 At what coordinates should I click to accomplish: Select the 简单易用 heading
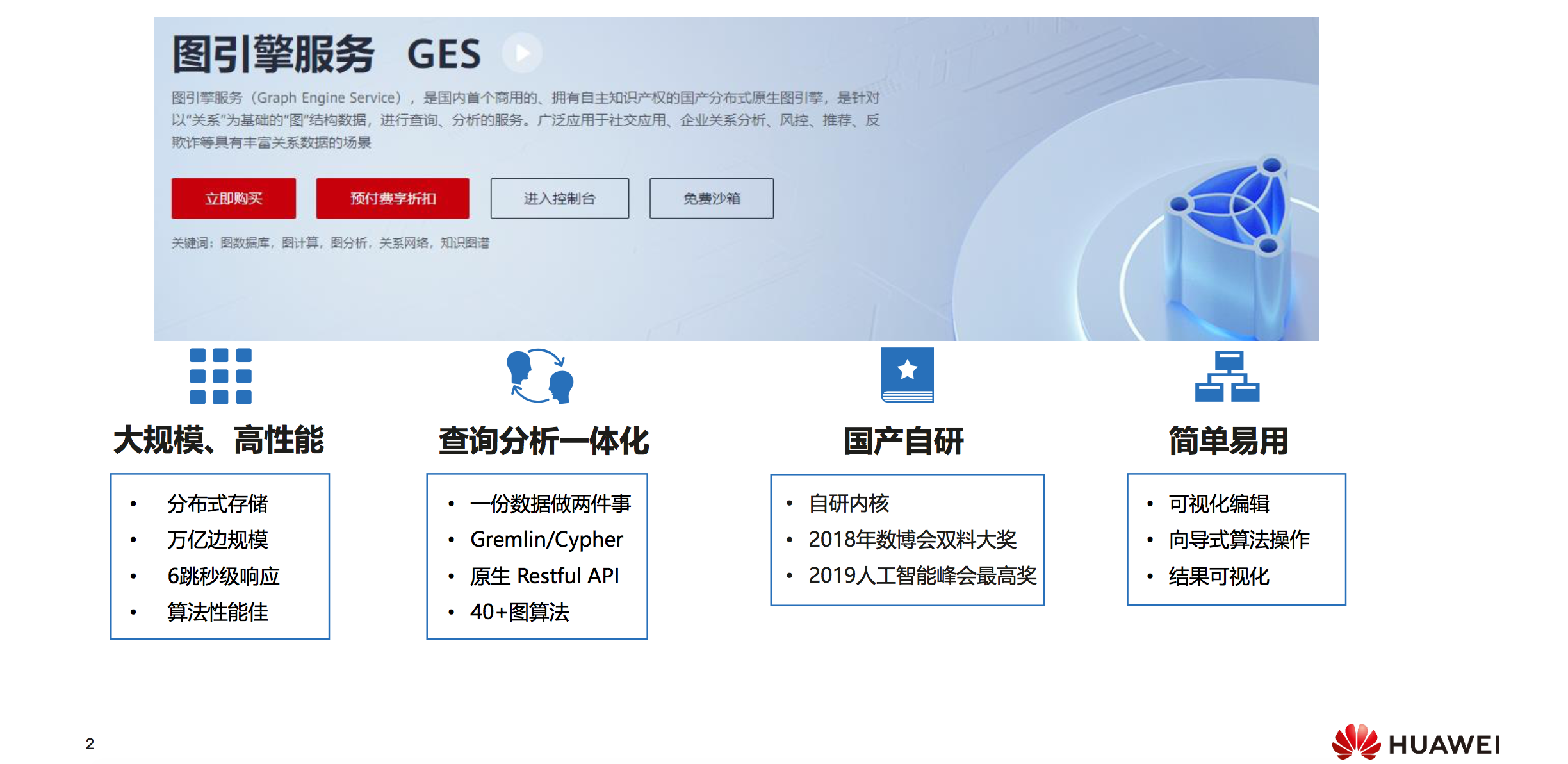[x=1228, y=442]
